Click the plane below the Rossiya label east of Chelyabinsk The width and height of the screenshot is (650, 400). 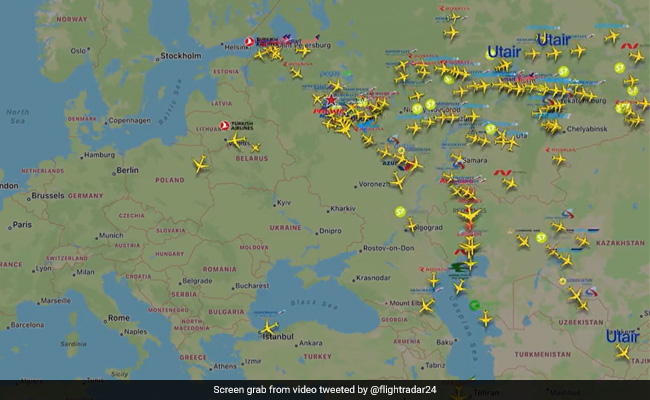point(558,159)
